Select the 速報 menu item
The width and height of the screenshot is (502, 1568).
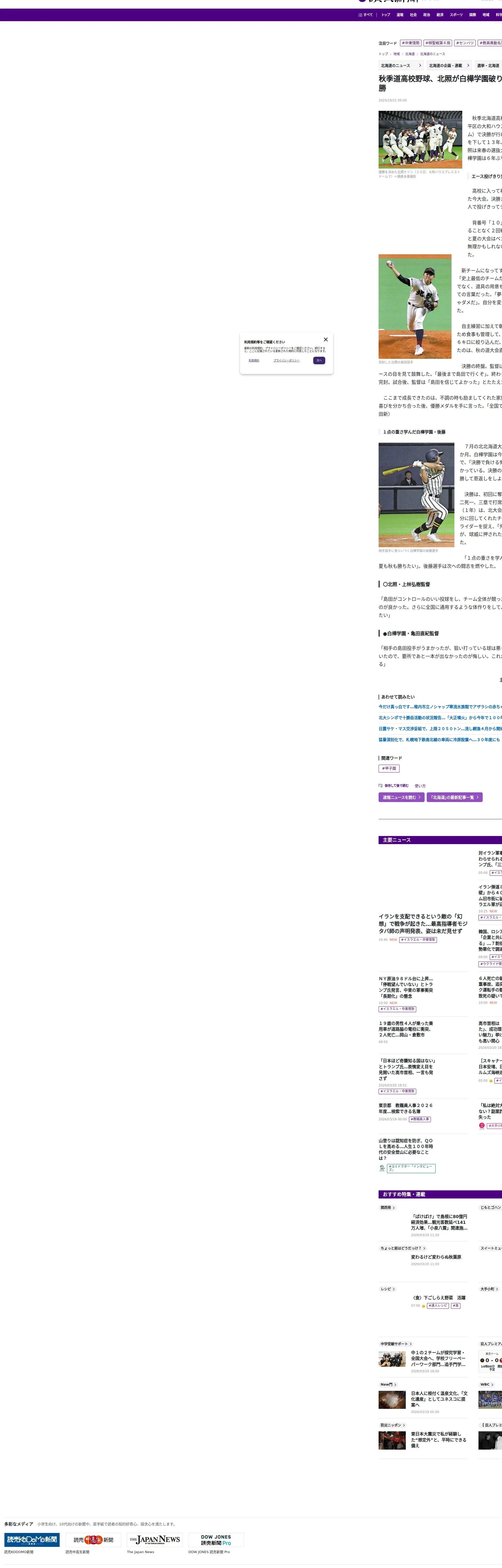[x=400, y=15]
